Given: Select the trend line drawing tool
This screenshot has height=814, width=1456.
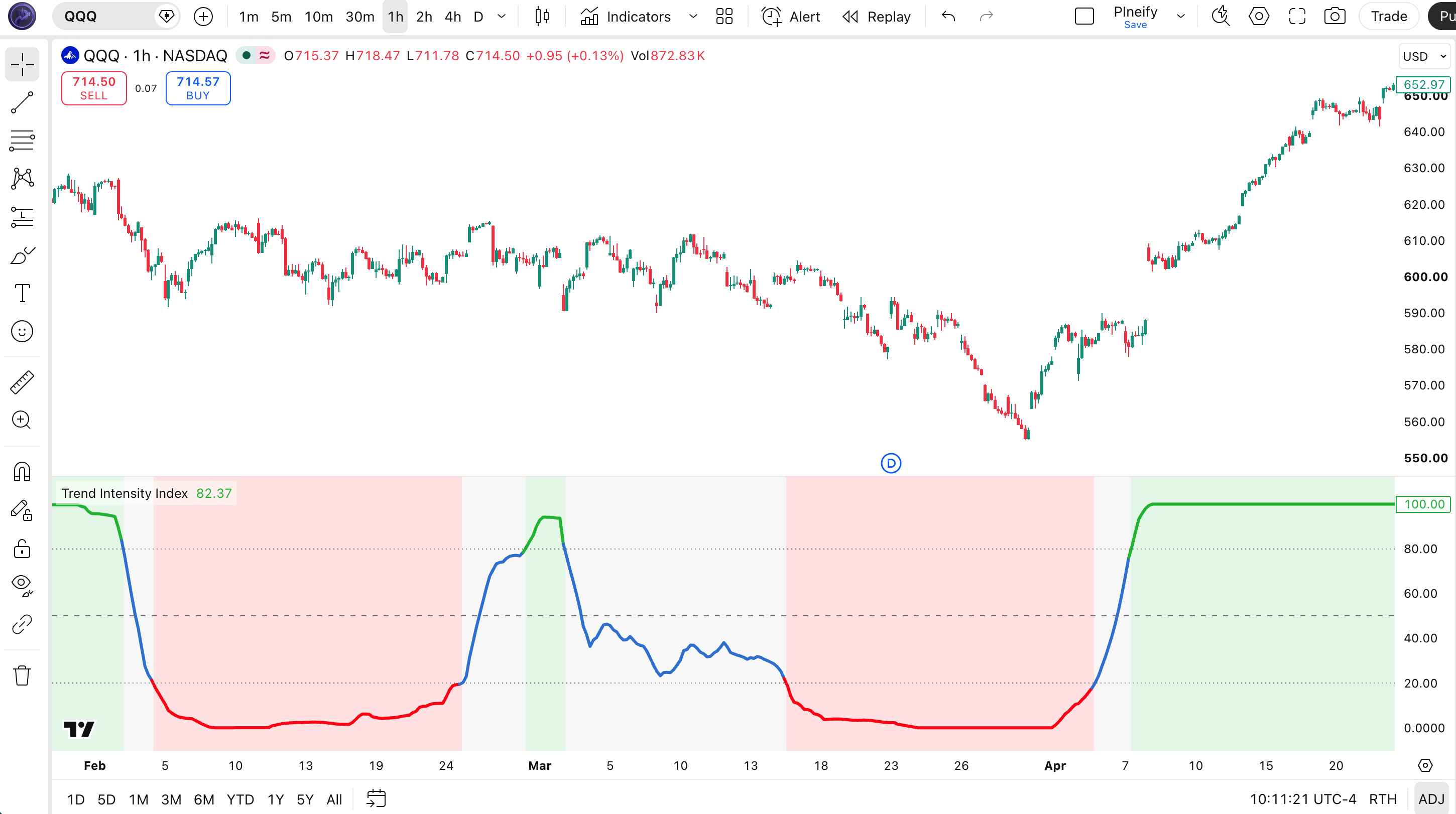Looking at the screenshot, I should tap(22, 102).
